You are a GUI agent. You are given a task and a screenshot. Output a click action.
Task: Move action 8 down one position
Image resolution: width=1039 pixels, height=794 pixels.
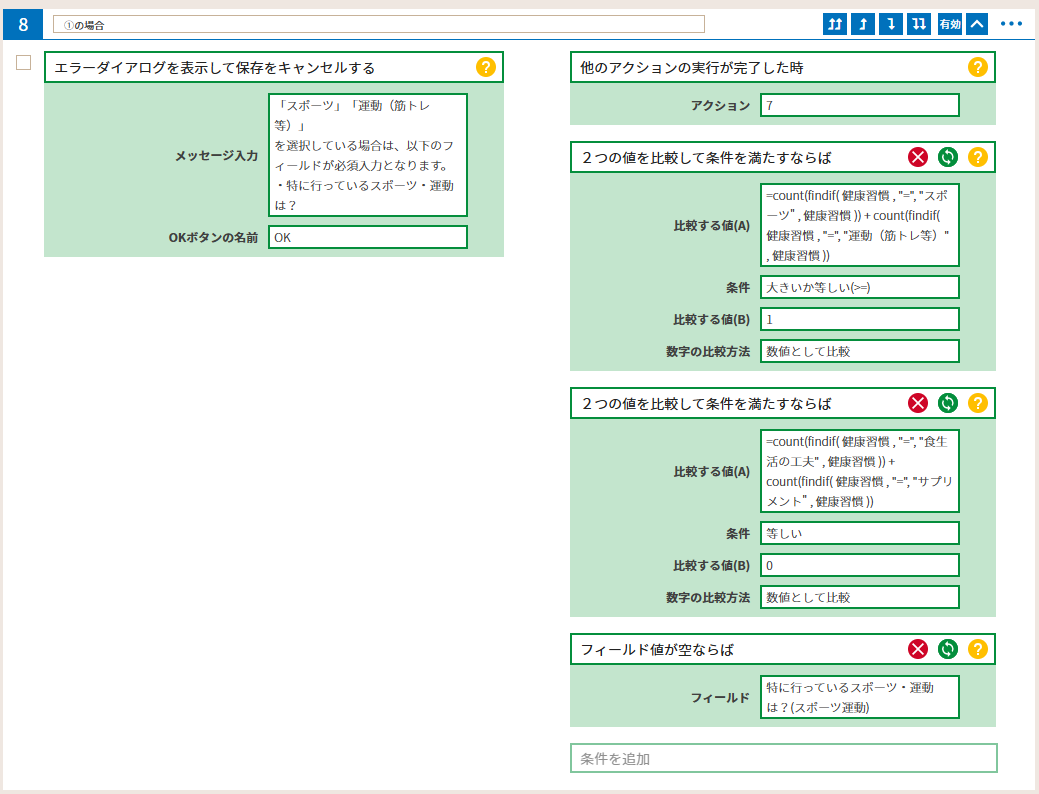[891, 25]
